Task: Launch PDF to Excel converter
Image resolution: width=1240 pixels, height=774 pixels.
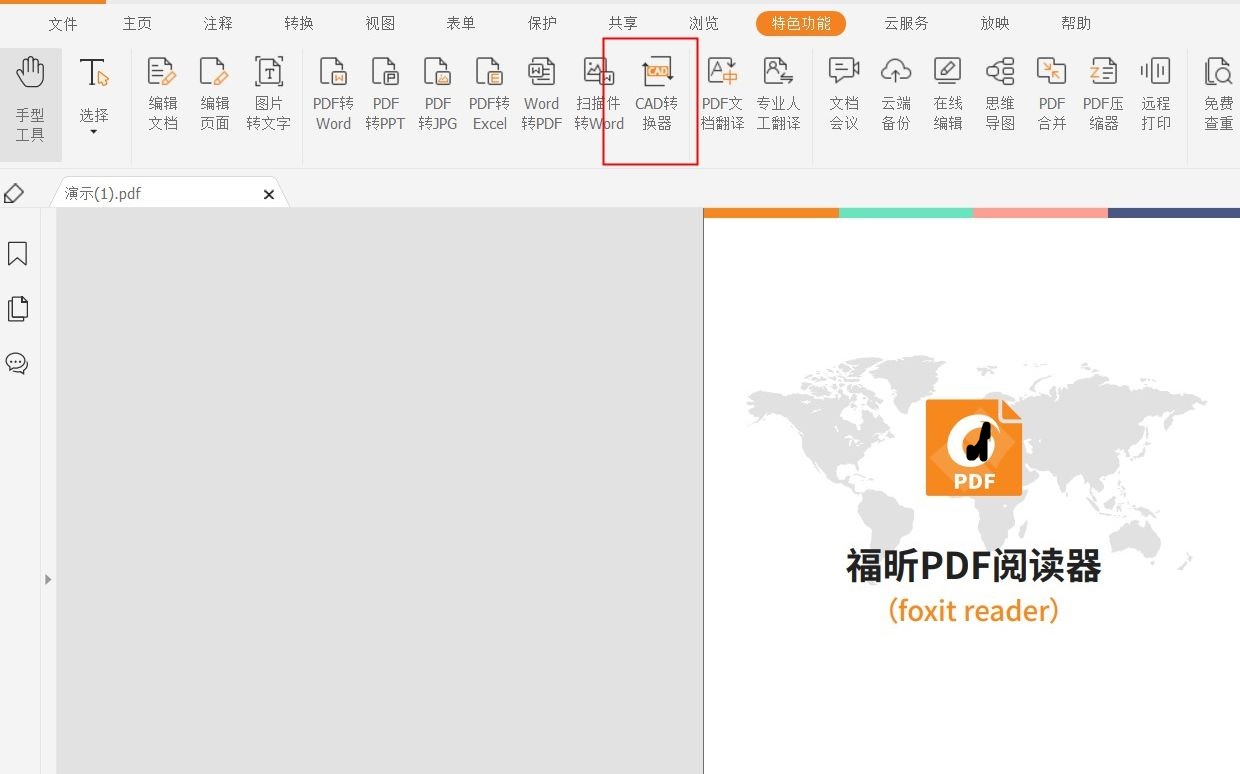Action: 490,95
